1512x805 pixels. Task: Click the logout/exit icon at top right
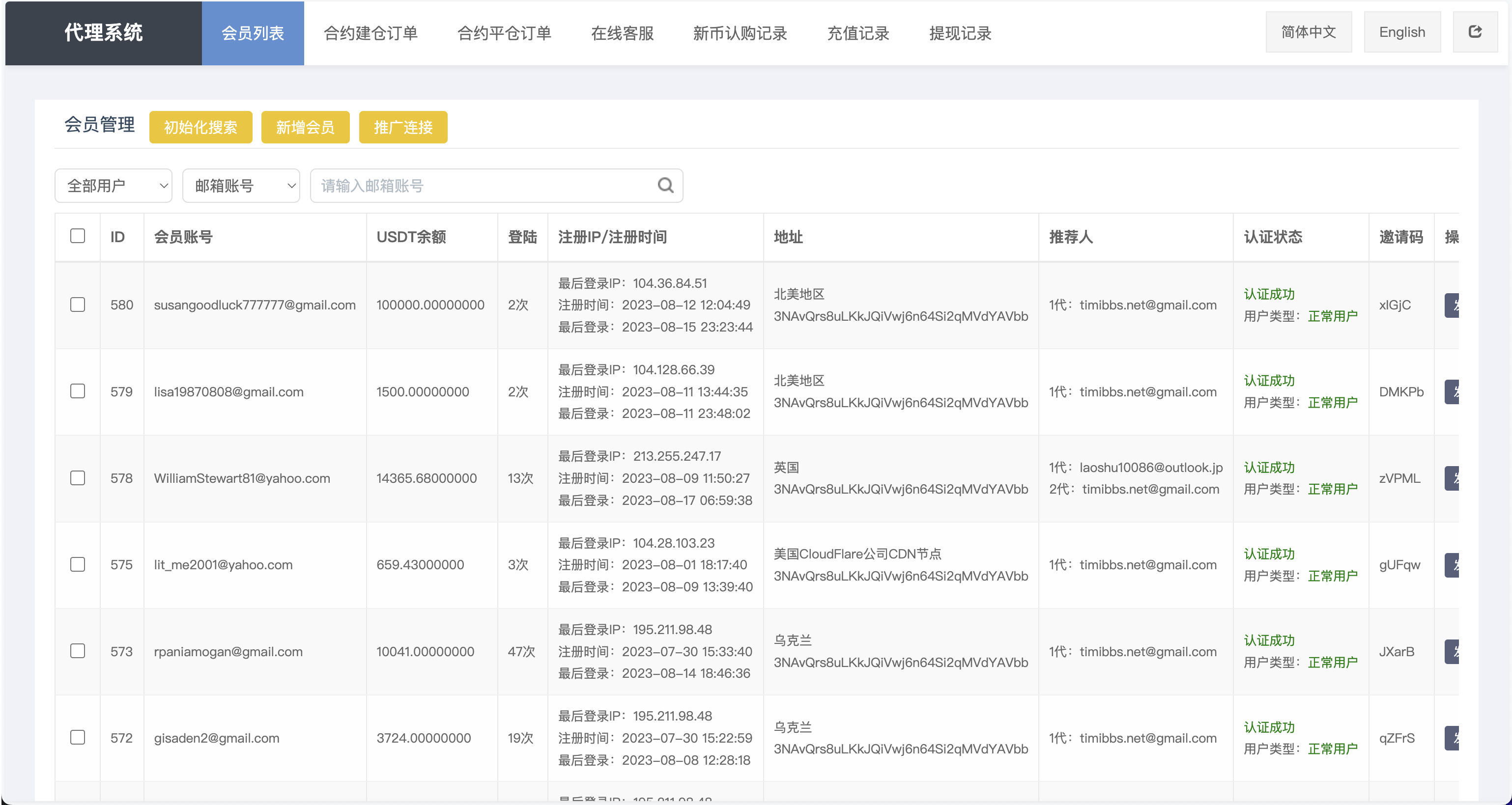click(1476, 31)
